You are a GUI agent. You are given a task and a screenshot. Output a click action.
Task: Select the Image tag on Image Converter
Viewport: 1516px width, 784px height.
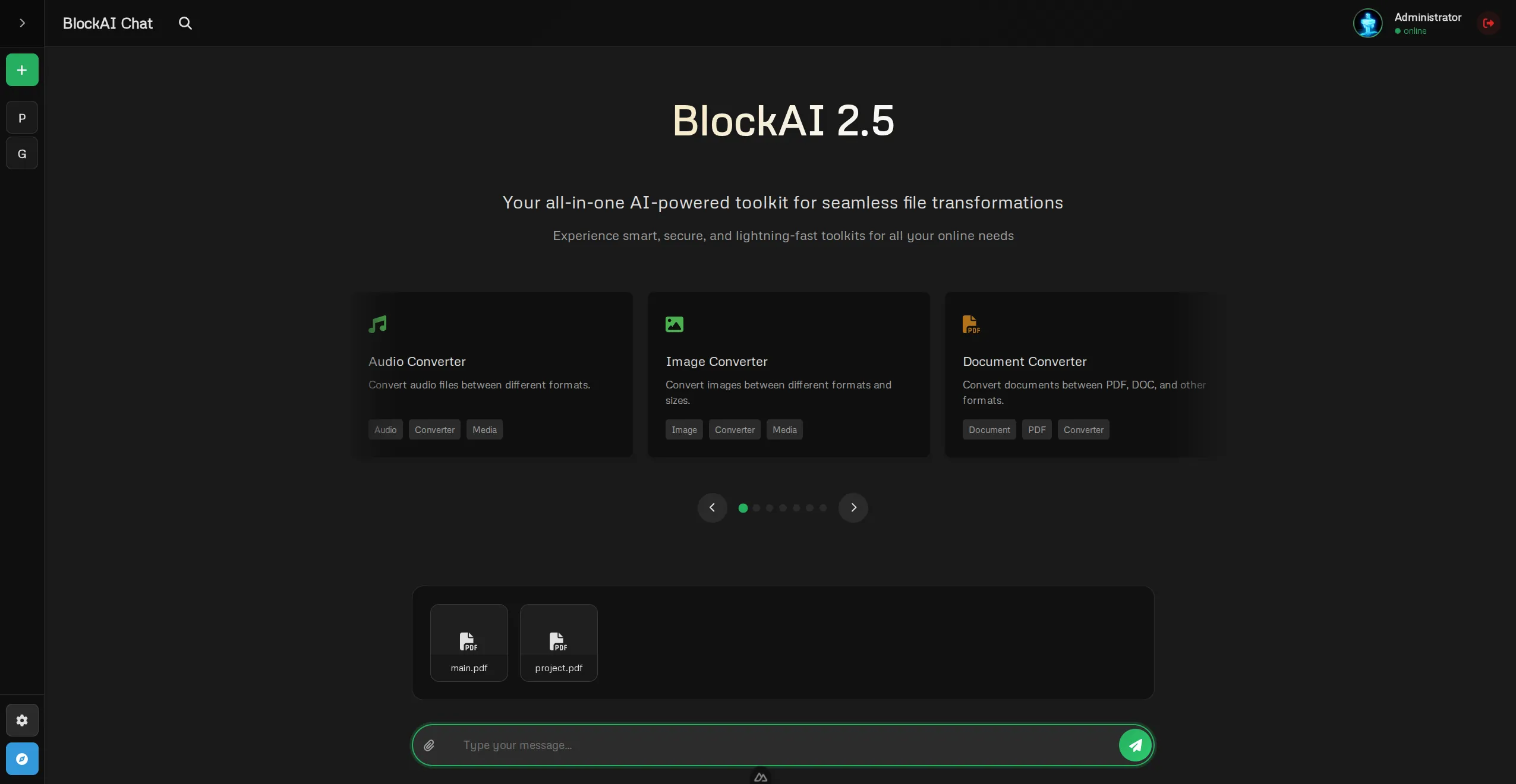(x=684, y=429)
